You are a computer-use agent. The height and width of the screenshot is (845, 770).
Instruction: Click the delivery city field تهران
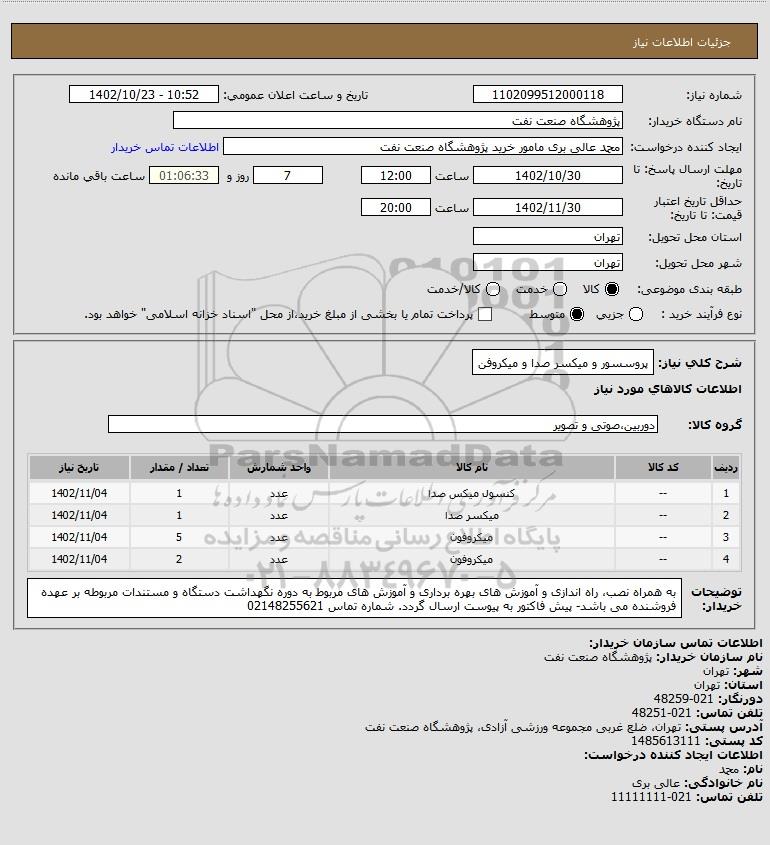pos(547,262)
